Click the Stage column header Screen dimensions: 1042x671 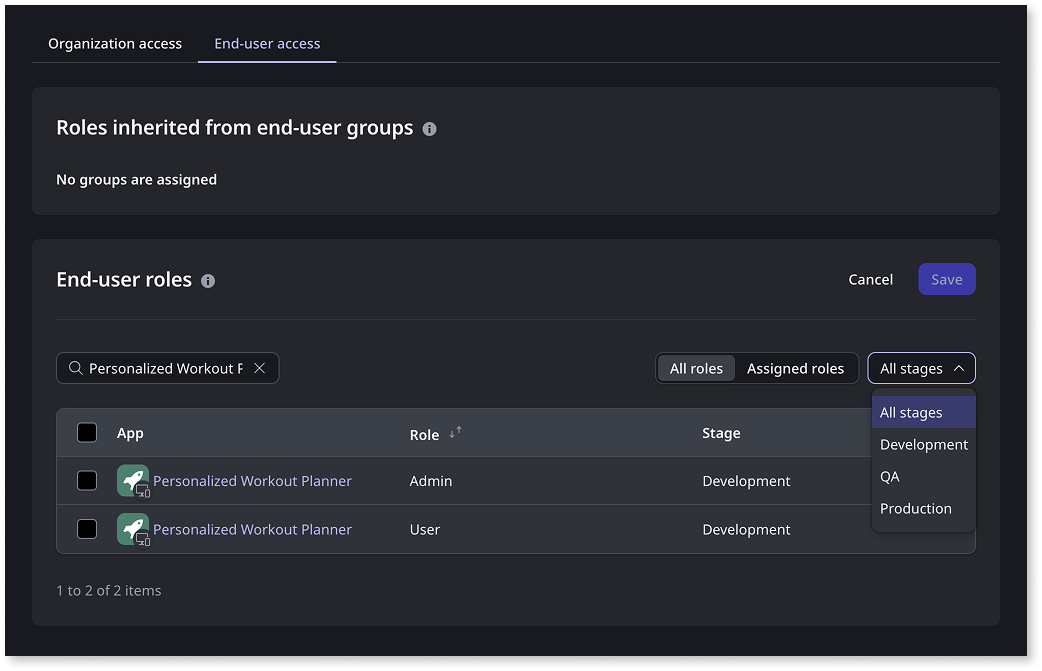coord(721,433)
